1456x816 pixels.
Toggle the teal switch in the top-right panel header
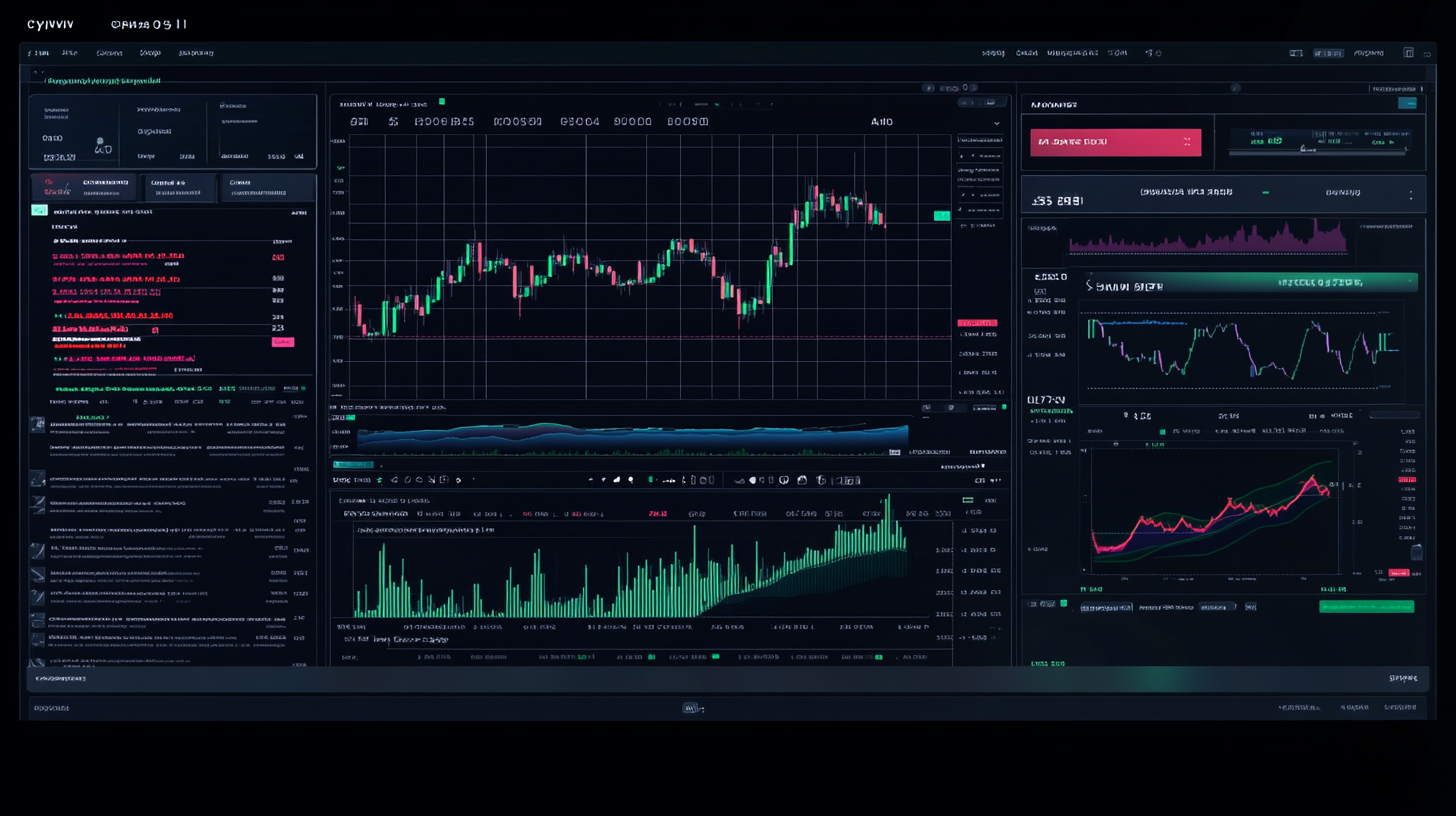click(1408, 103)
